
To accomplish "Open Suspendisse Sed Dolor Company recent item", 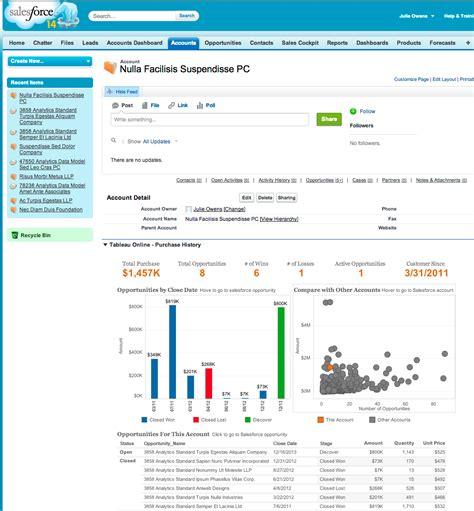I will tap(47, 149).
